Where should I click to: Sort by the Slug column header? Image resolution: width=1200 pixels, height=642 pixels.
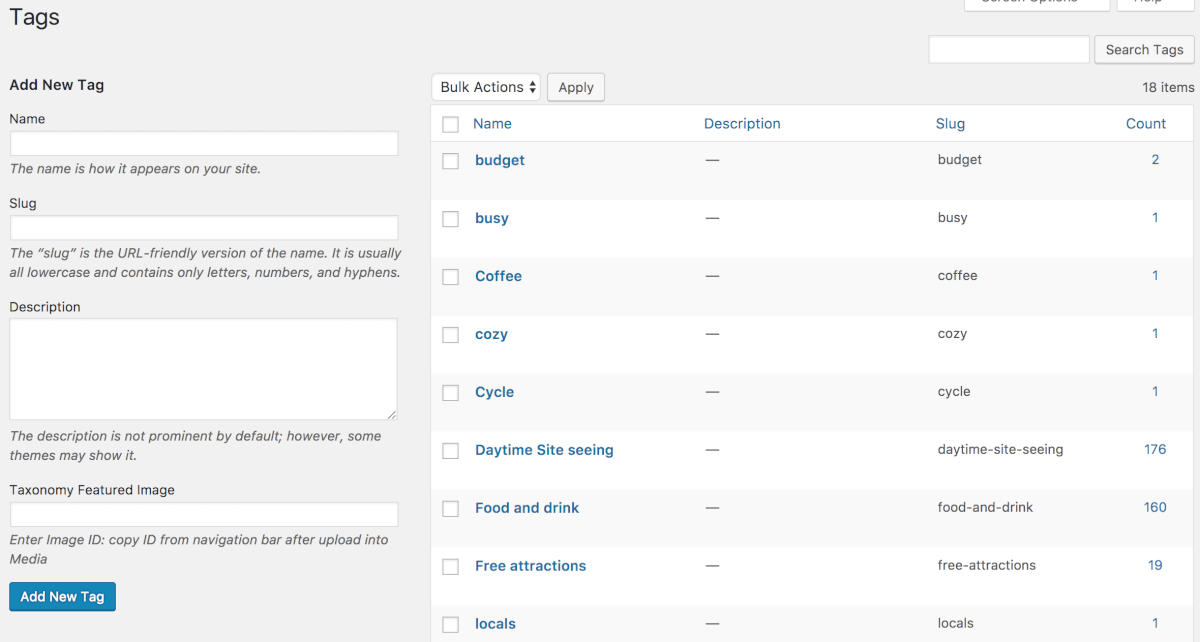tap(950, 124)
